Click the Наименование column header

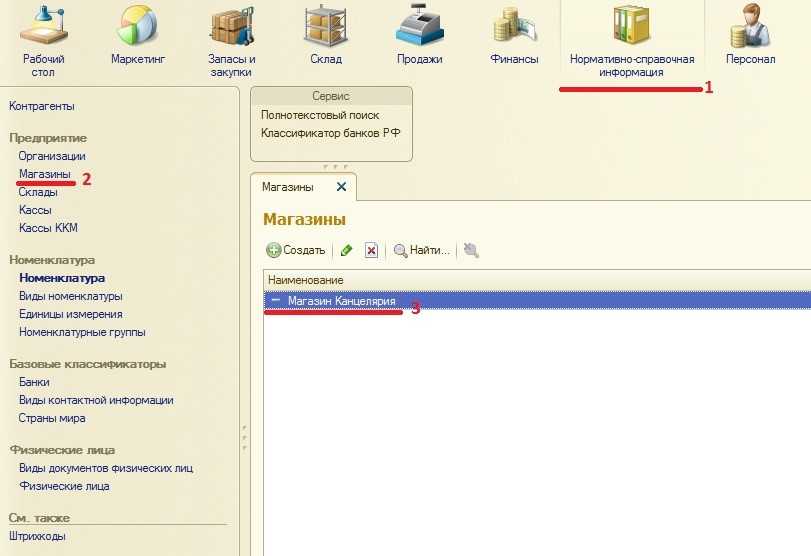(x=306, y=280)
